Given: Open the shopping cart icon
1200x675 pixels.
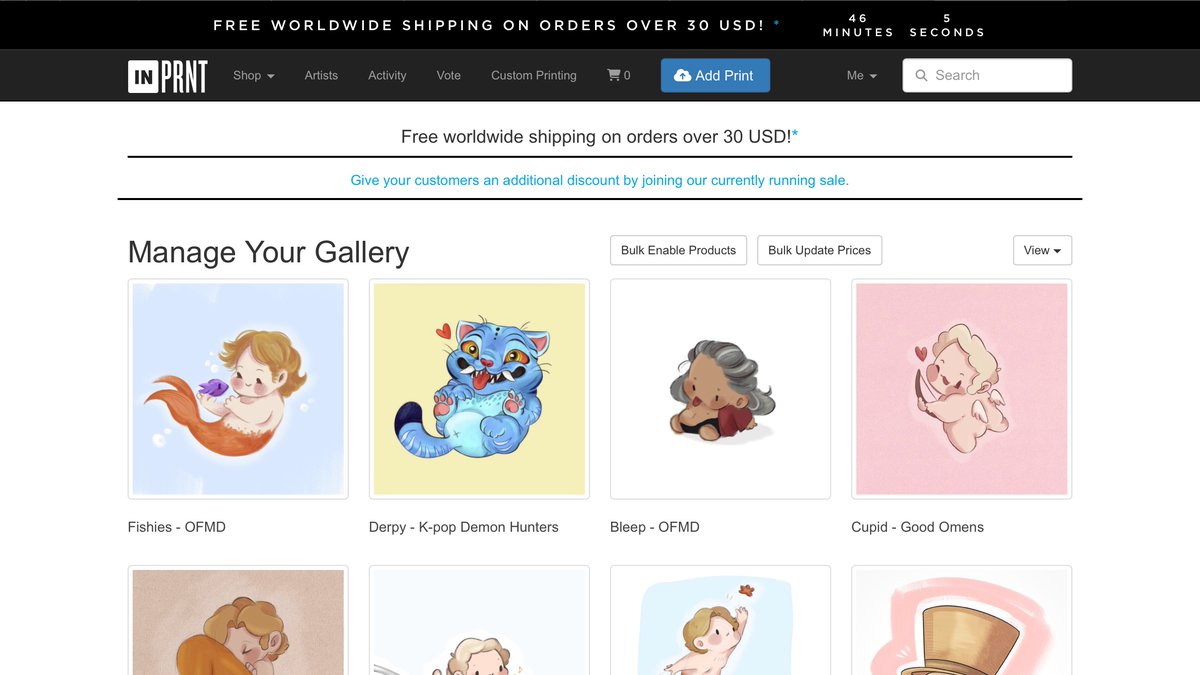Looking at the screenshot, I should [x=614, y=75].
